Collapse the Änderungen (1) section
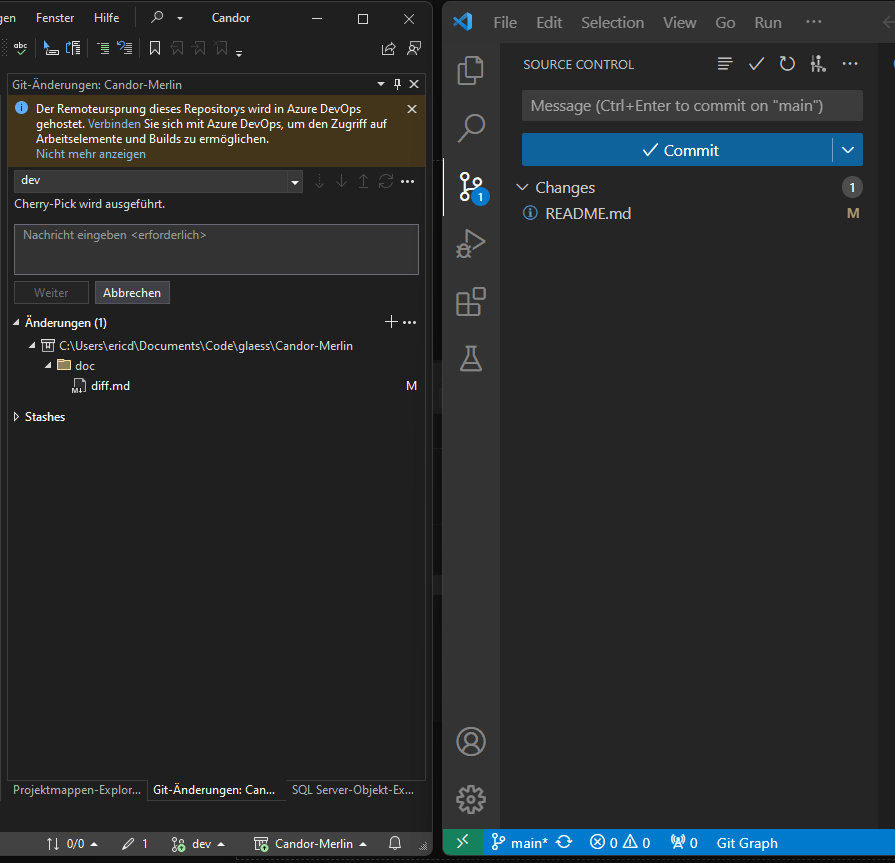The width and height of the screenshot is (895, 863). pyautogui.click(x=16, y=322)
